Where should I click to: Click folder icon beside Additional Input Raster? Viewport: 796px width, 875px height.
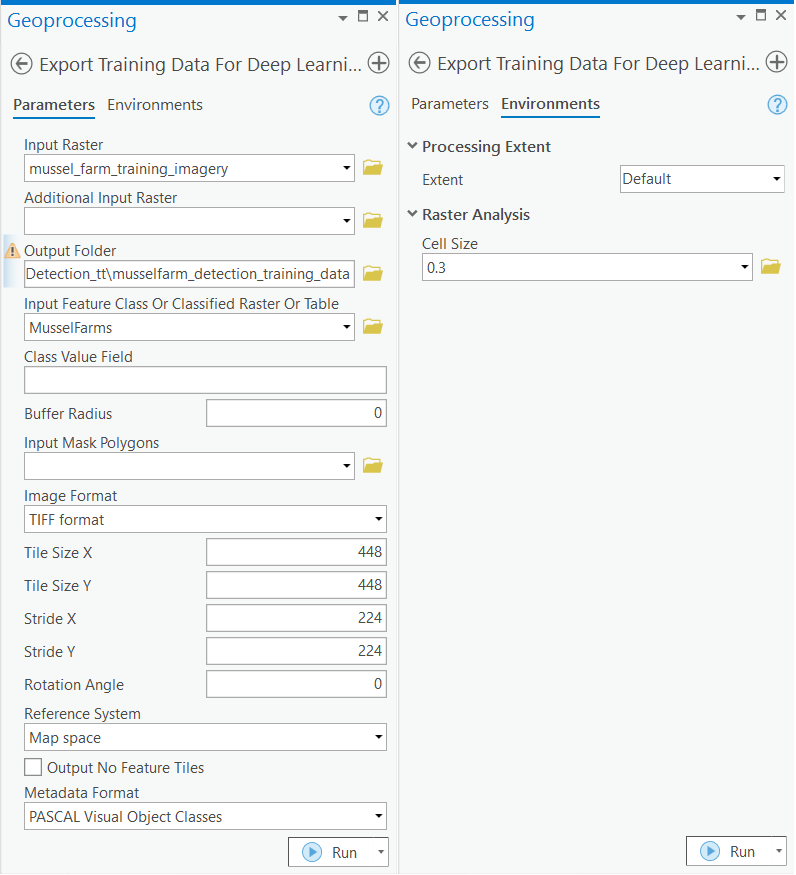(373, 220)
